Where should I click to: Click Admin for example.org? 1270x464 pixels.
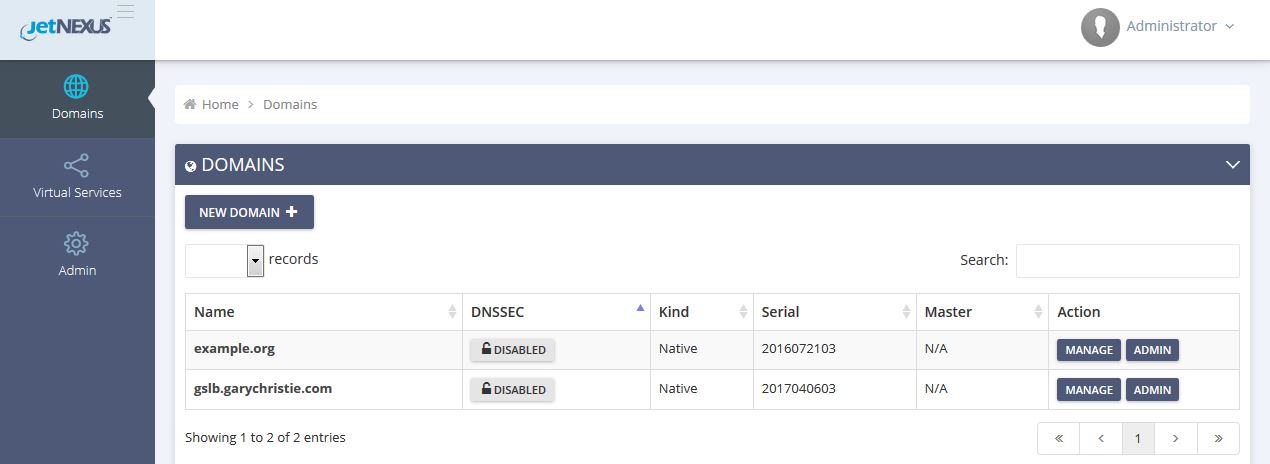pos(1152,350)
